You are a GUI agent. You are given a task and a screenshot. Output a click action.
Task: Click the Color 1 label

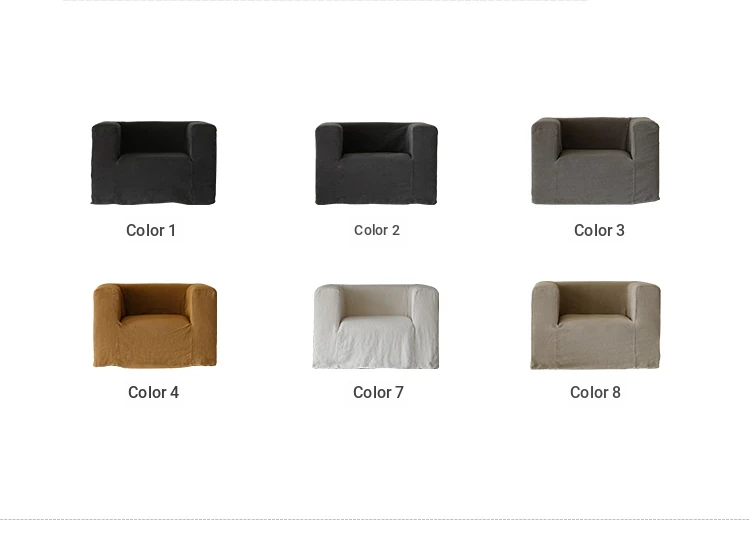[x=151, y=231]
